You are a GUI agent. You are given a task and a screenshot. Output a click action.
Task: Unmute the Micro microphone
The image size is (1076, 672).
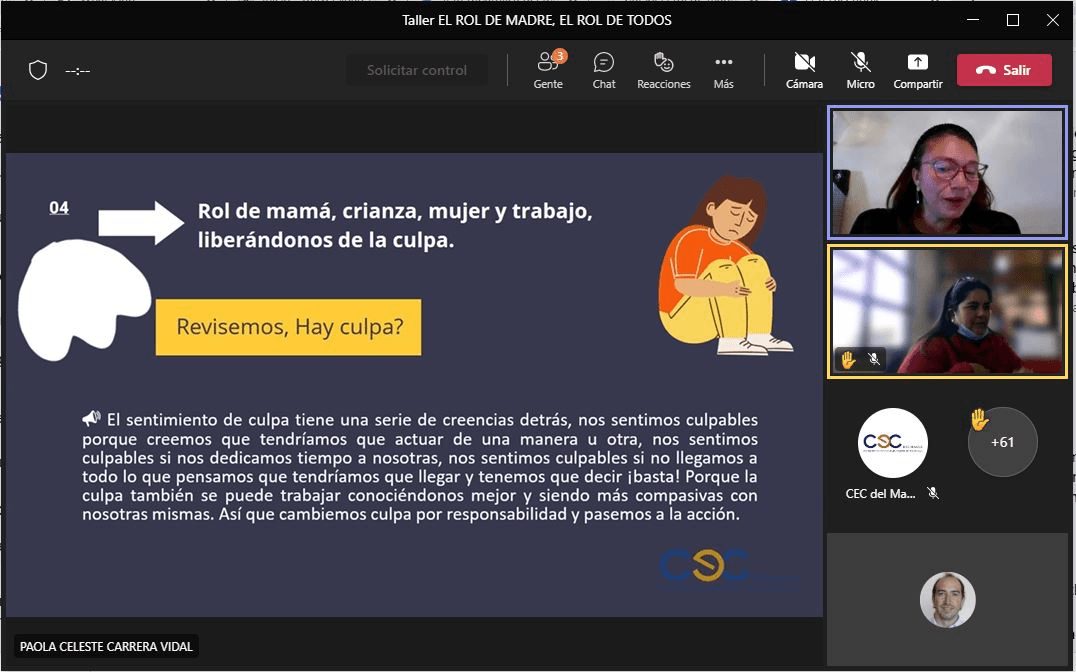pos(860,70)
